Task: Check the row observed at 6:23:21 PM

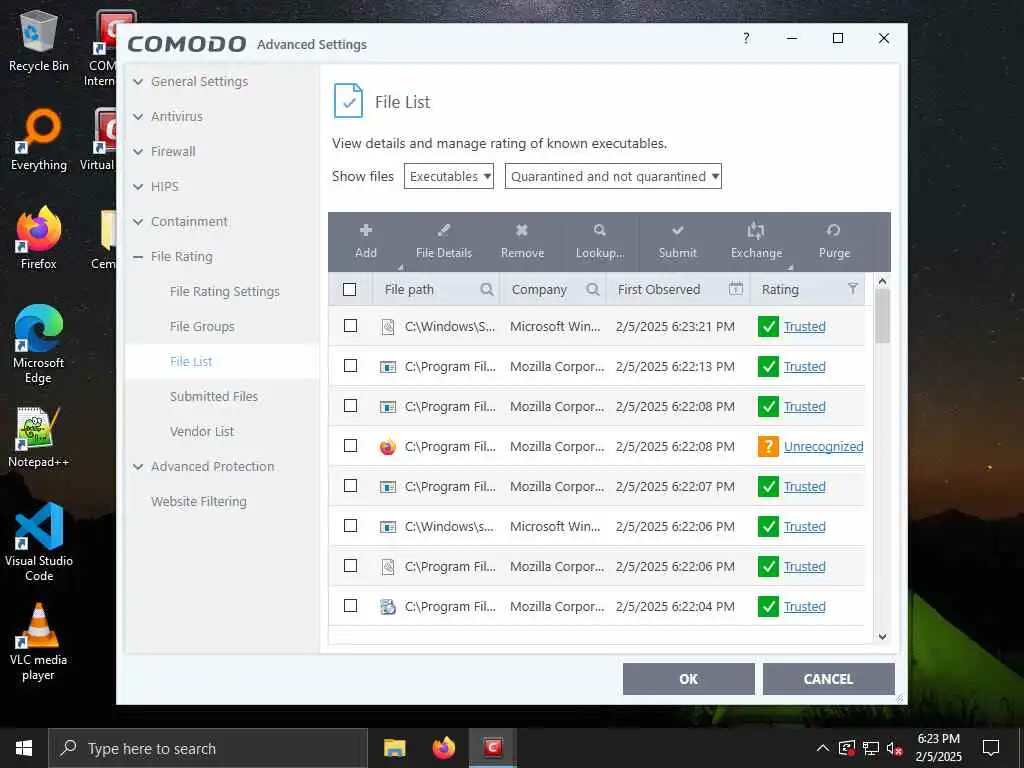Action: [351, 325]
